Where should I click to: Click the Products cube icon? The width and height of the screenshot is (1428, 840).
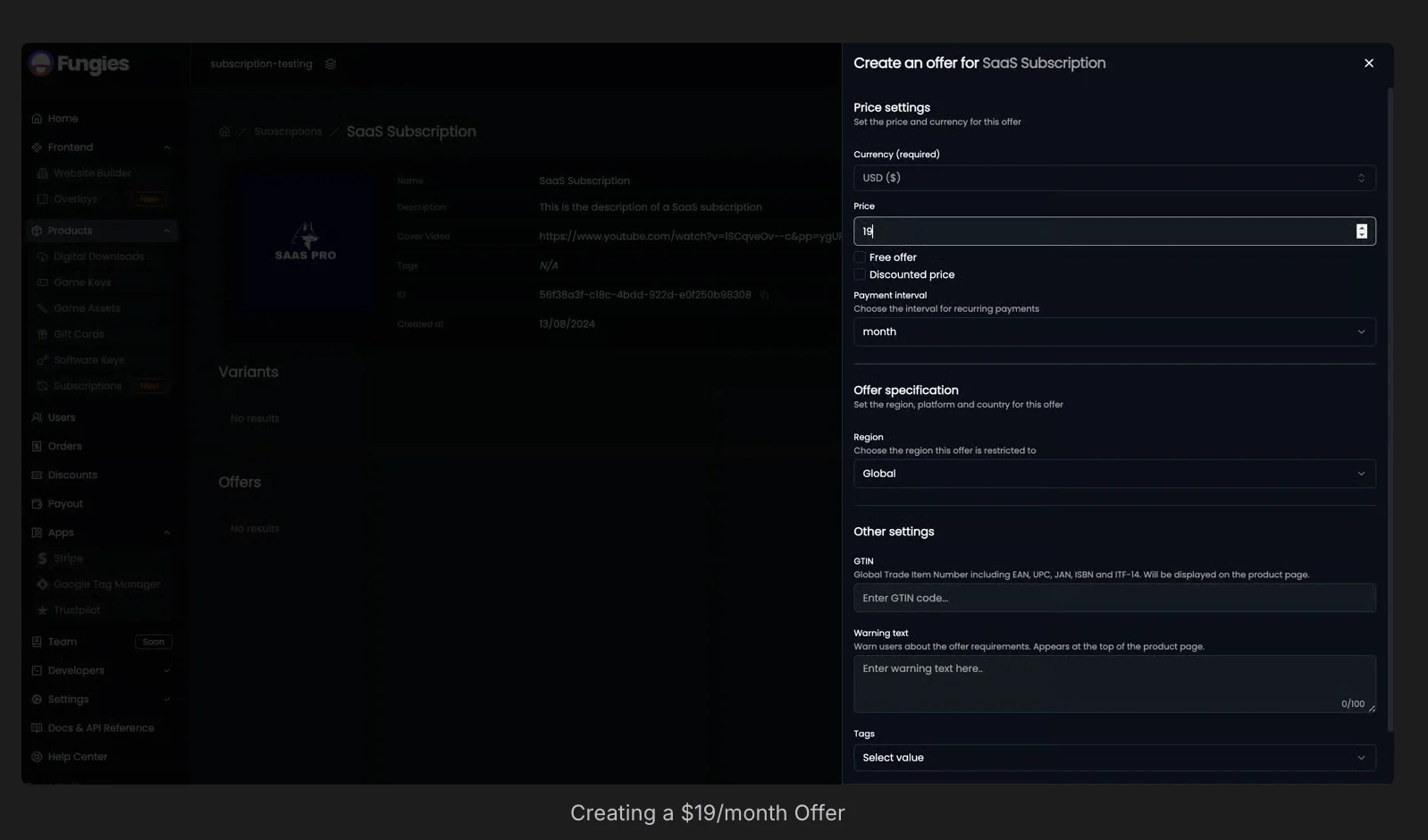pos(37,231)
